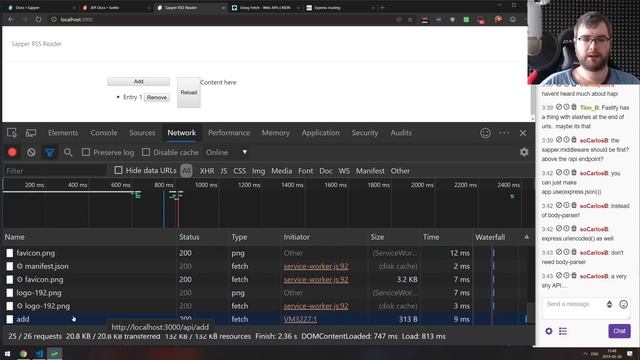Open the Windows Start menu
This screenshot has width=640, height=360.
pos(7,353)
